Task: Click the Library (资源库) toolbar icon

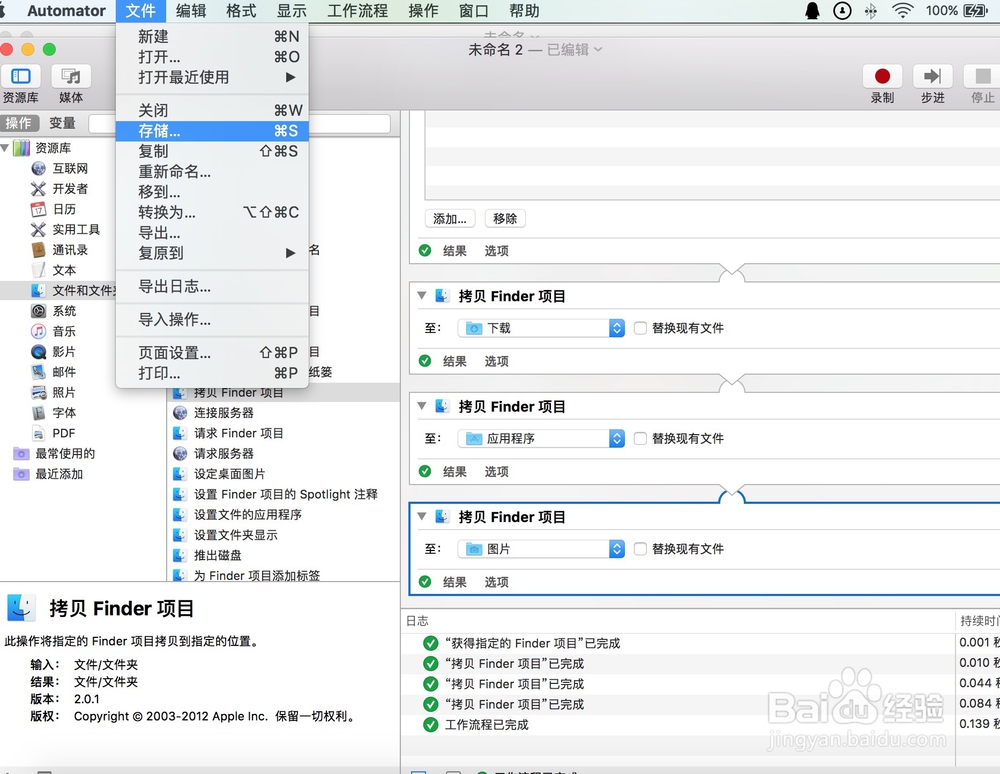Action: click(x=21, y=77)
